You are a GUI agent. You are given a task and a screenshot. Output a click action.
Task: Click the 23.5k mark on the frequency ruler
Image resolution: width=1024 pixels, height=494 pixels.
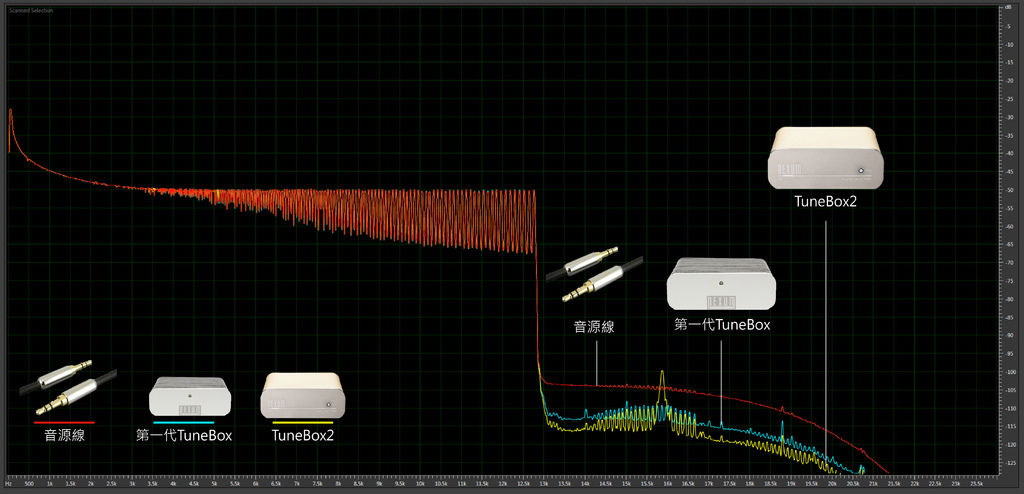click(977, 484)
